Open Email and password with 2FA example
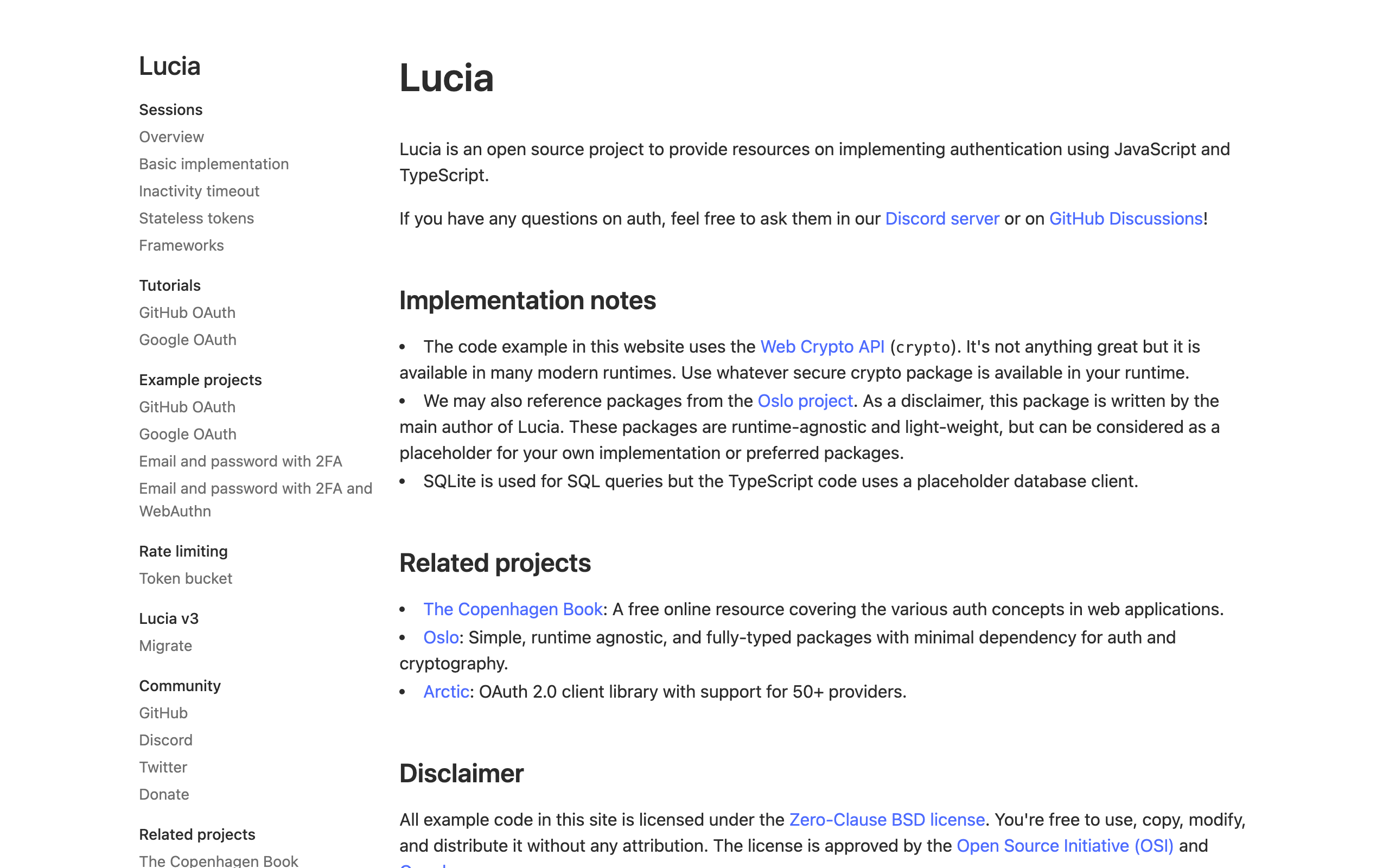The height and width of the screenshot is (868, 1389). [240, 462]
